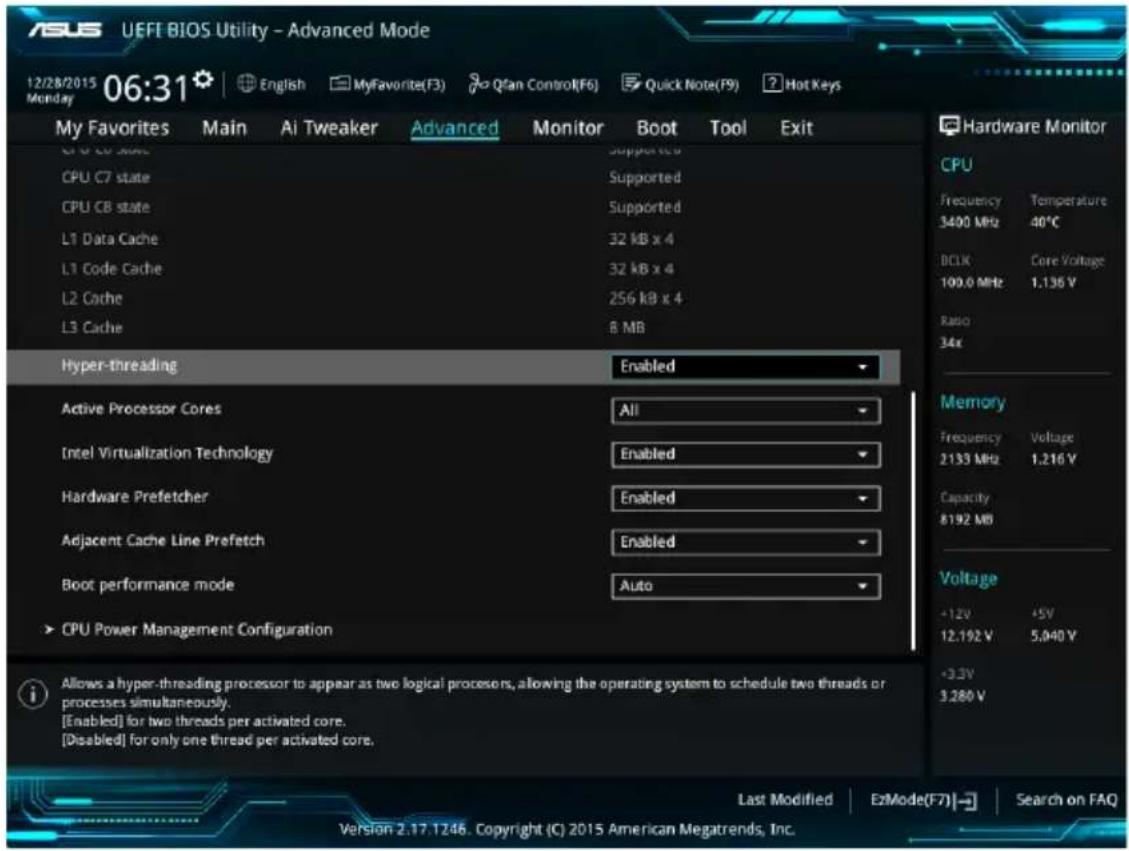The width and height of the screenshot is (1129, 851).
Task: Open the Exit tab
Action: pos(796,128)
